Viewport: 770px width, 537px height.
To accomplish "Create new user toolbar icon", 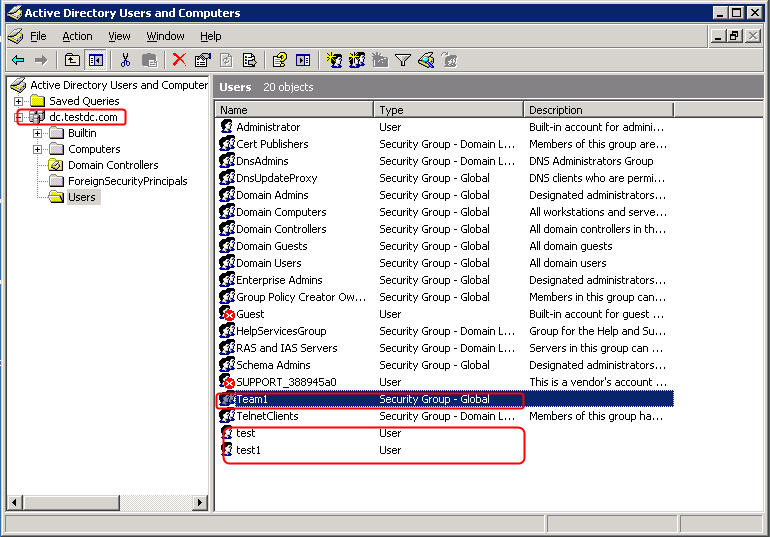I will coord(334,60).
